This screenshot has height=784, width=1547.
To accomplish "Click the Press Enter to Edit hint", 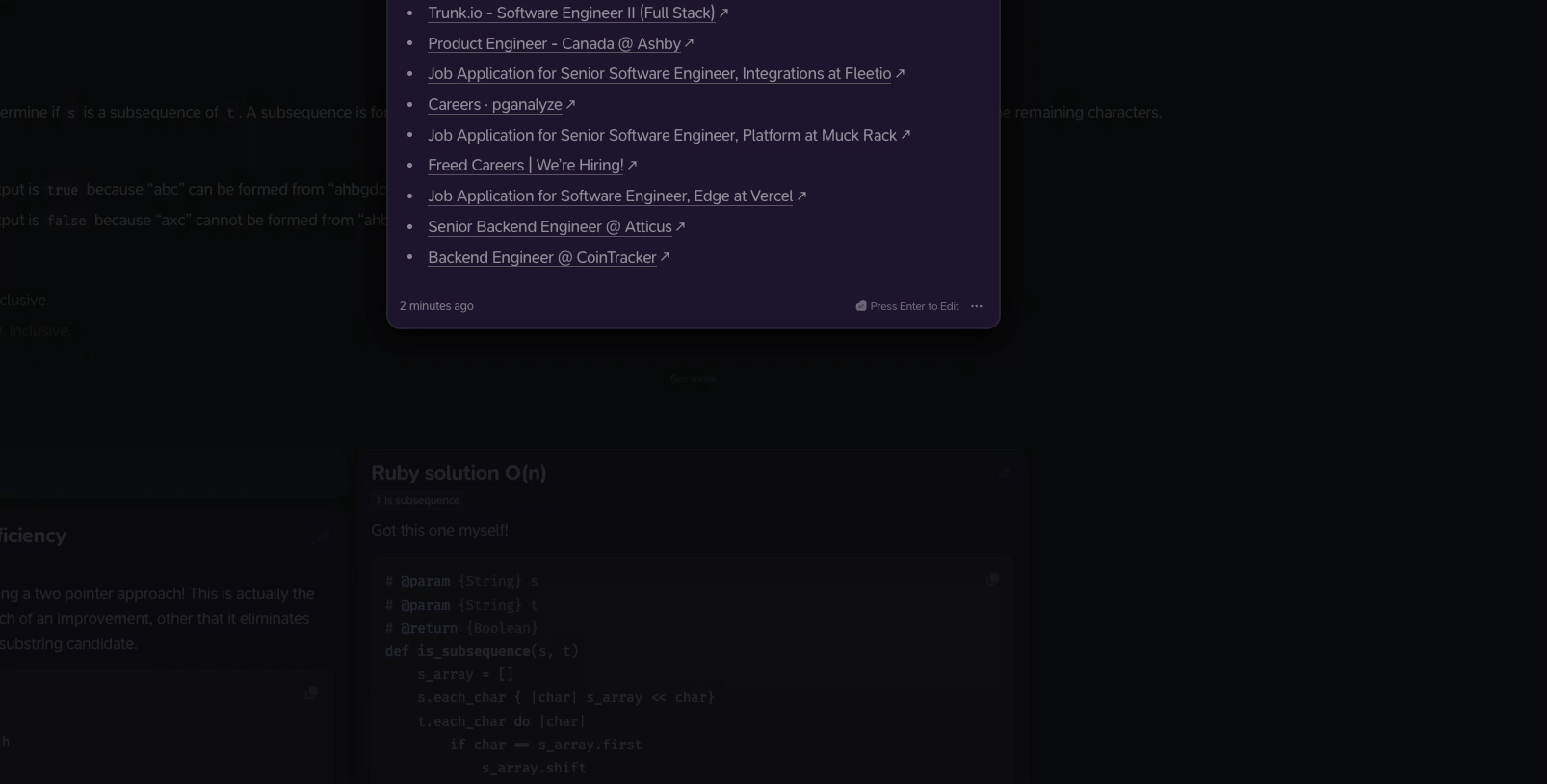I will point(906,306).
